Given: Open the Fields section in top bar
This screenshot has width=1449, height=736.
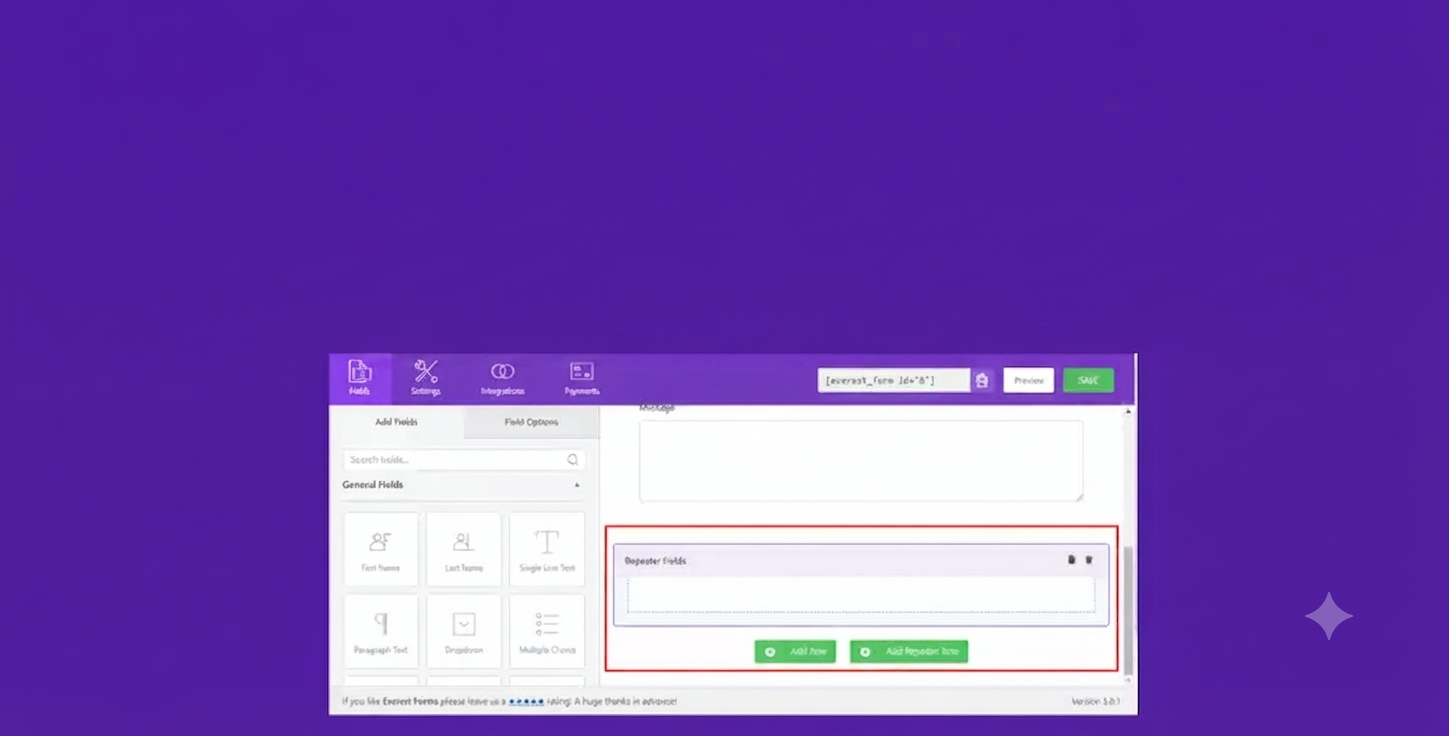Looking at the screenshot, I should tap(360, 378).
